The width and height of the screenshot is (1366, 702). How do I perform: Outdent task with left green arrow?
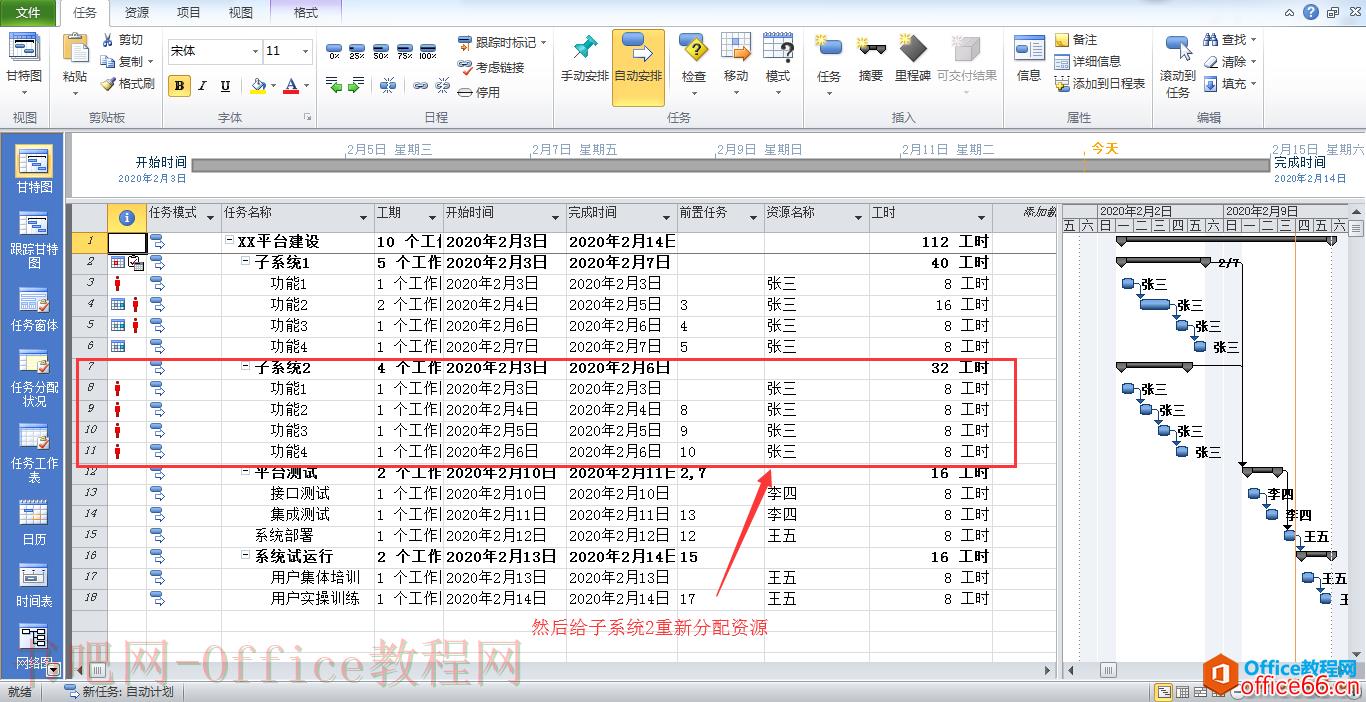(334, 86)
